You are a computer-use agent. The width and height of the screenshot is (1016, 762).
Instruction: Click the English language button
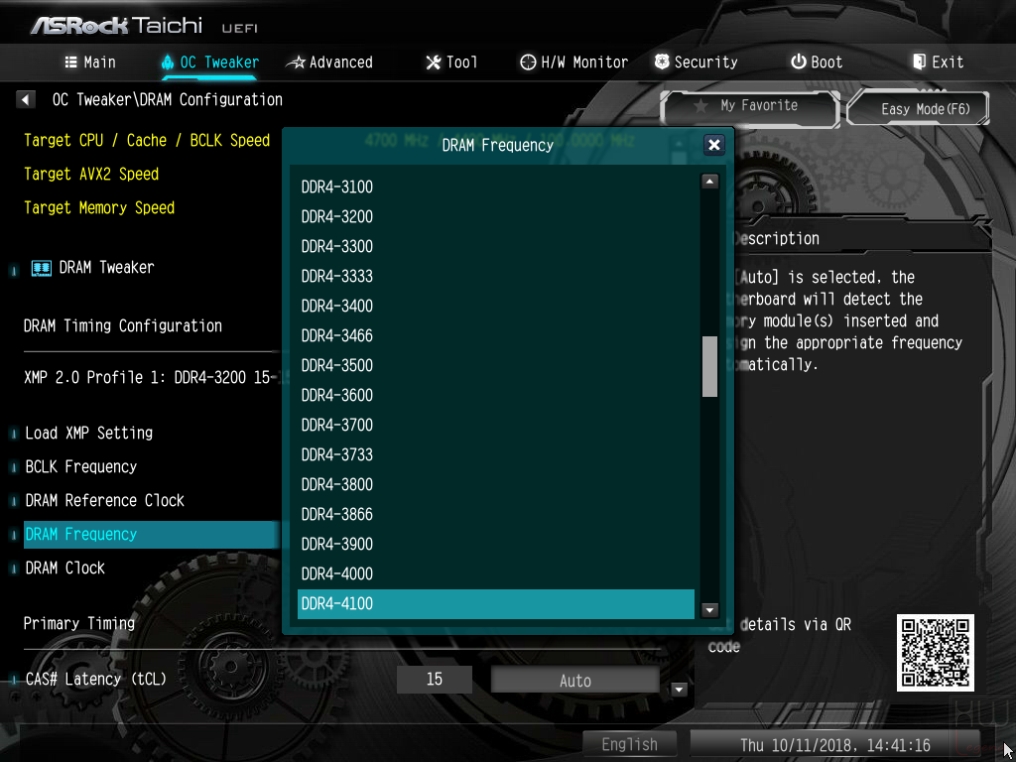coord(629,745)
